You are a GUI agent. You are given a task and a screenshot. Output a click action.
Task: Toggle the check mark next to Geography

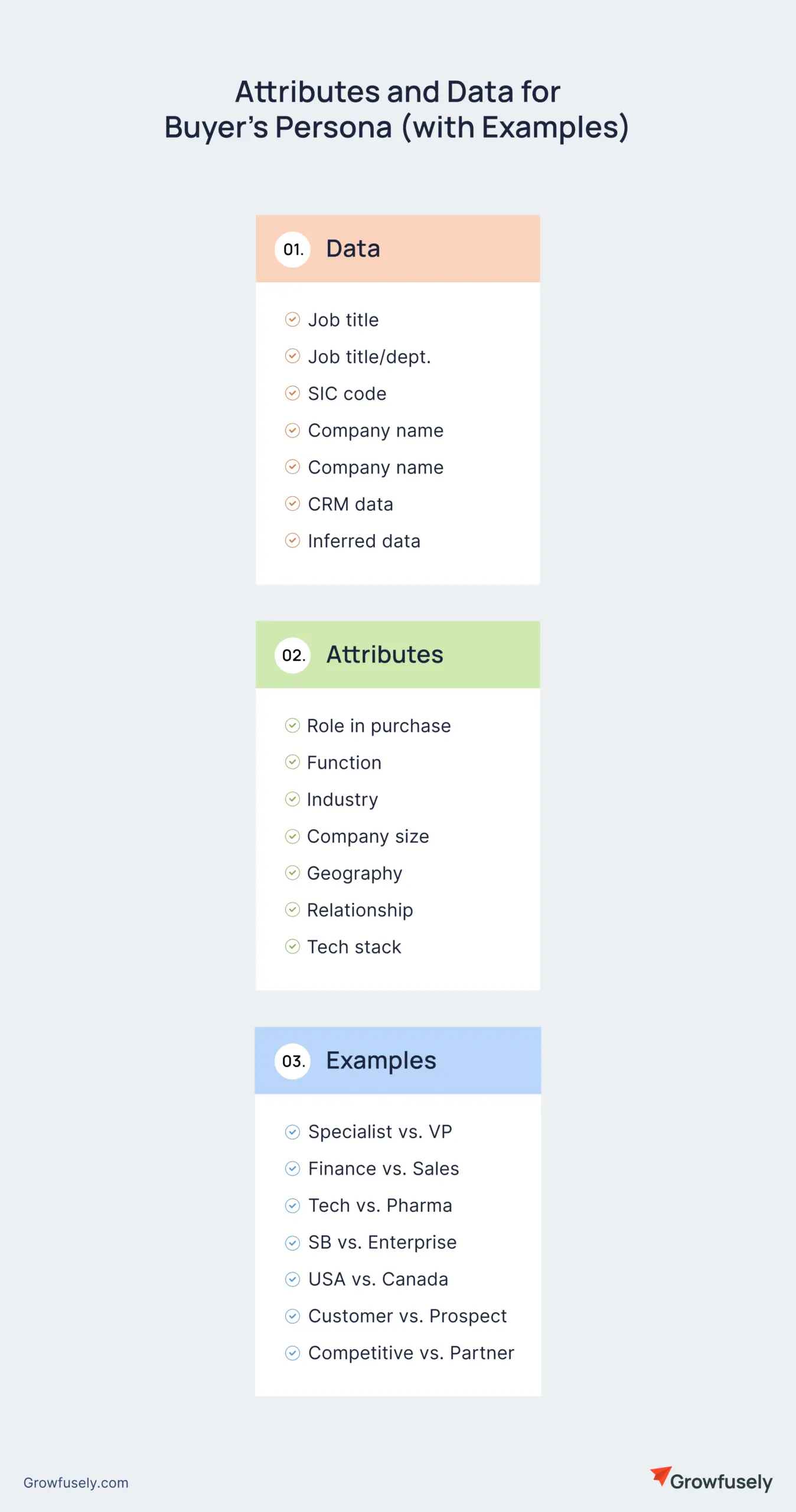pos(292,873)
